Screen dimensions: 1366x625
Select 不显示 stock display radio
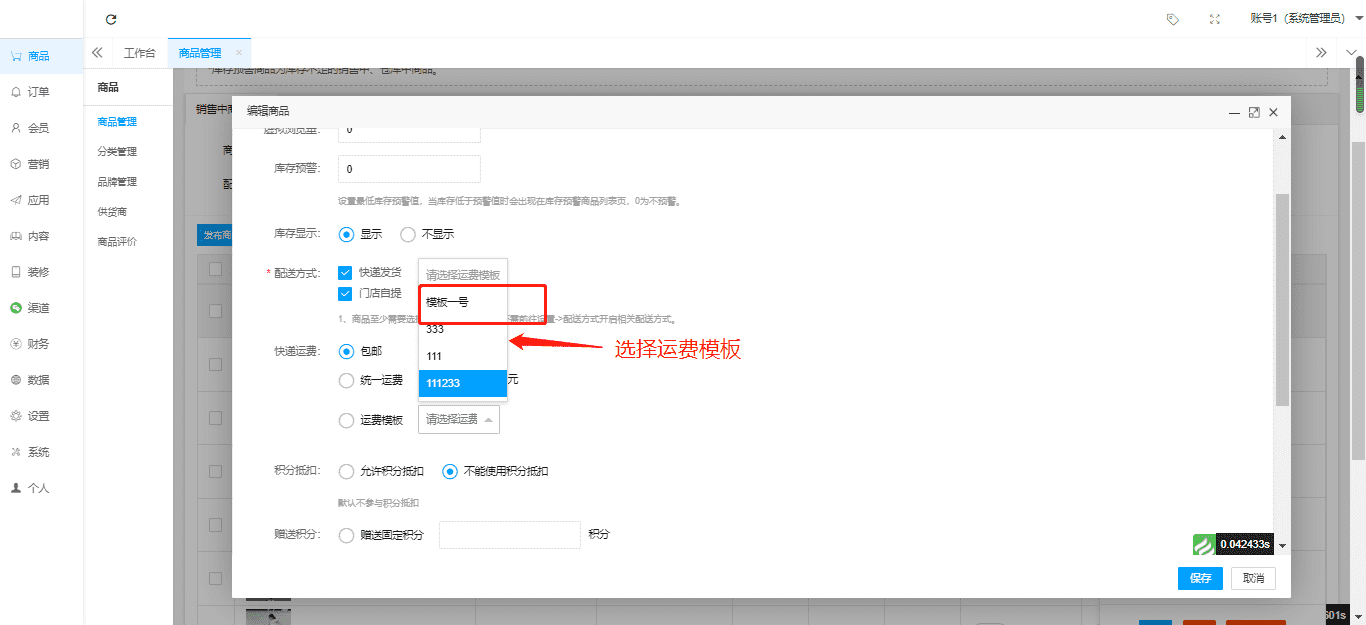(407, 234)
